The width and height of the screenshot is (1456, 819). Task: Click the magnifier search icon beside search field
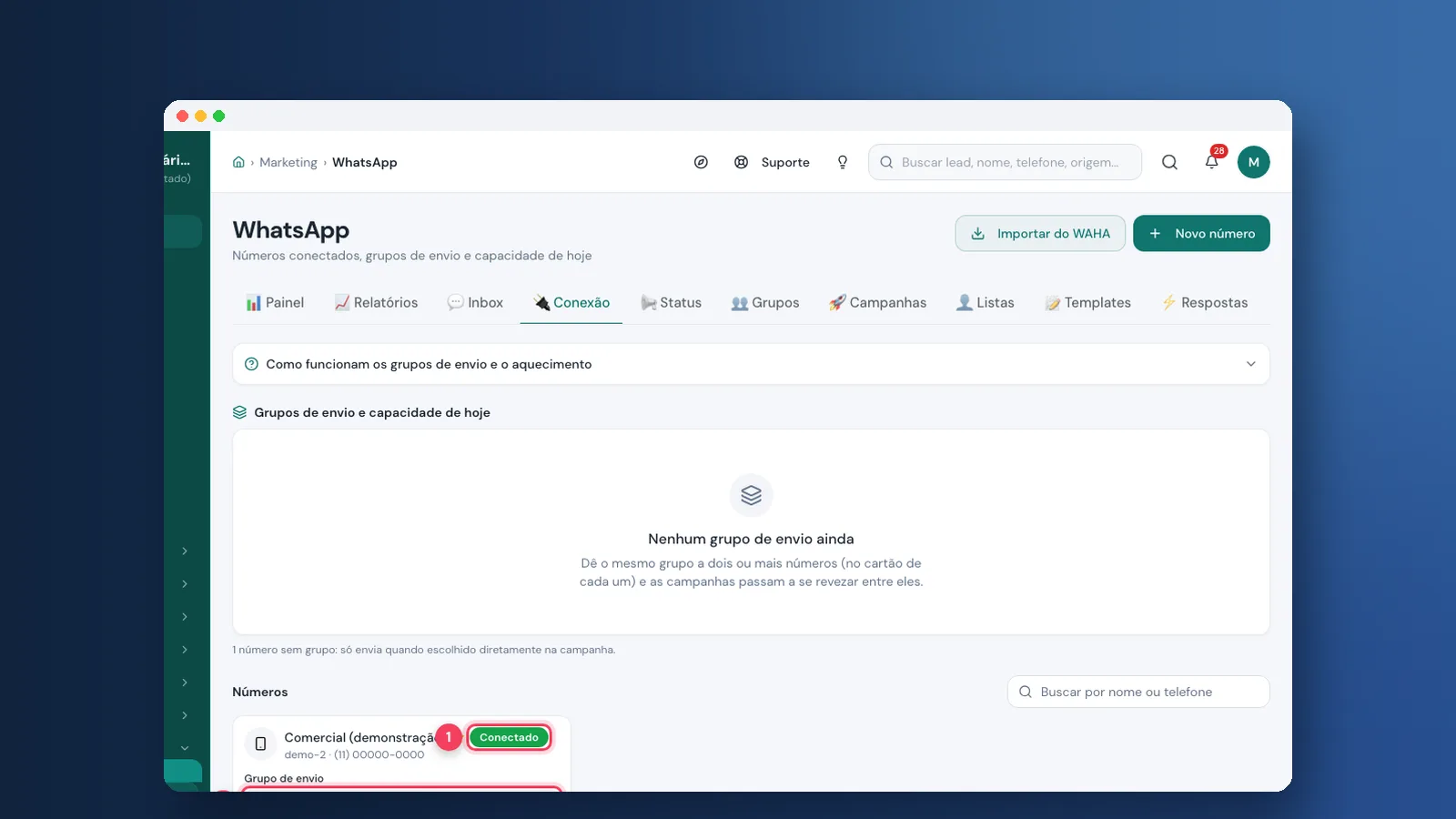click(1169, 162)
